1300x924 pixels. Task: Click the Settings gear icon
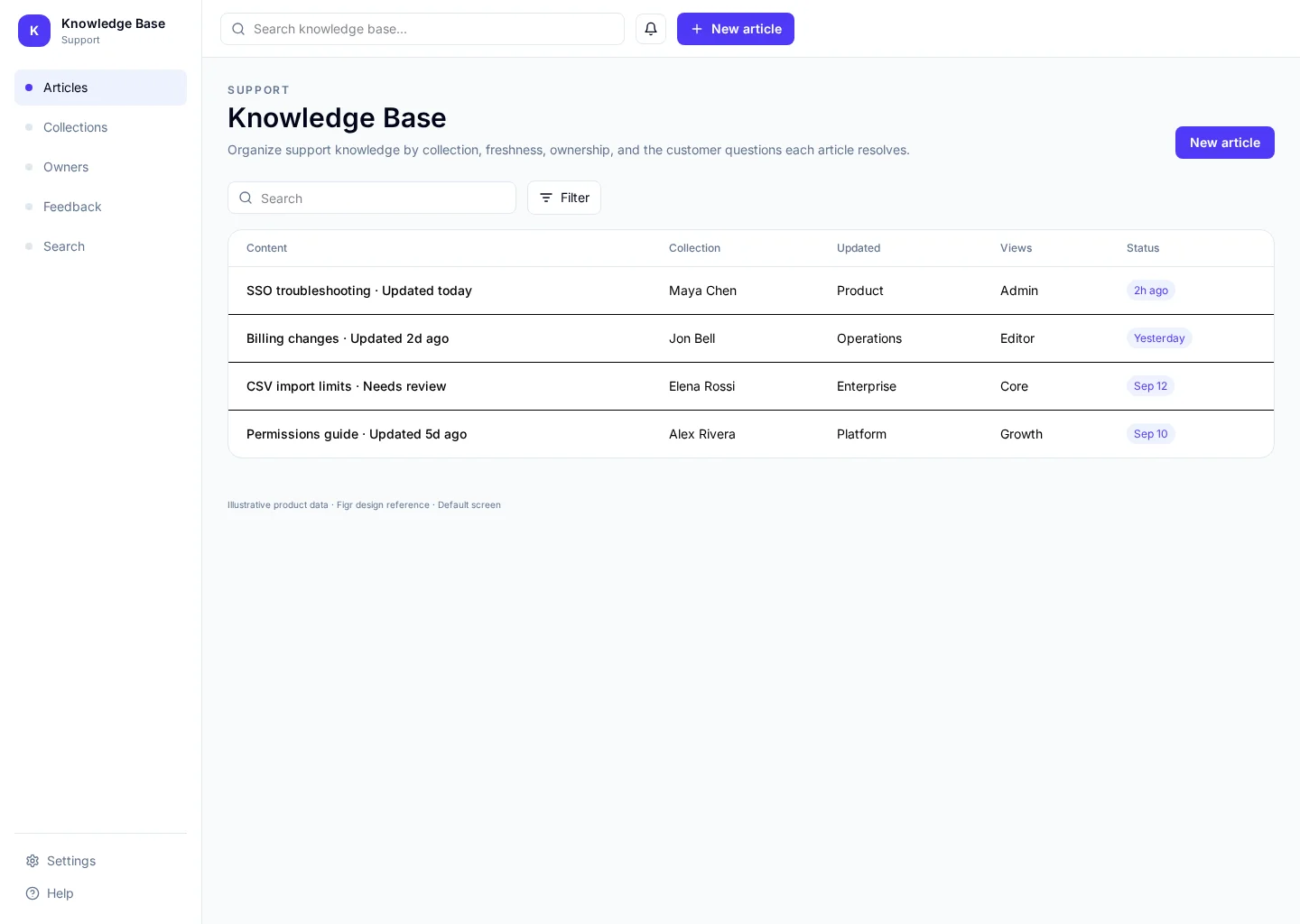coord(32,861)
